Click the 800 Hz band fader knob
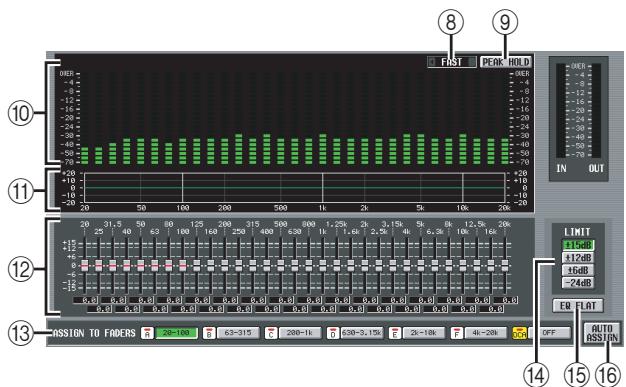Viewport: 626px width, 387px height. coord(309,266)
